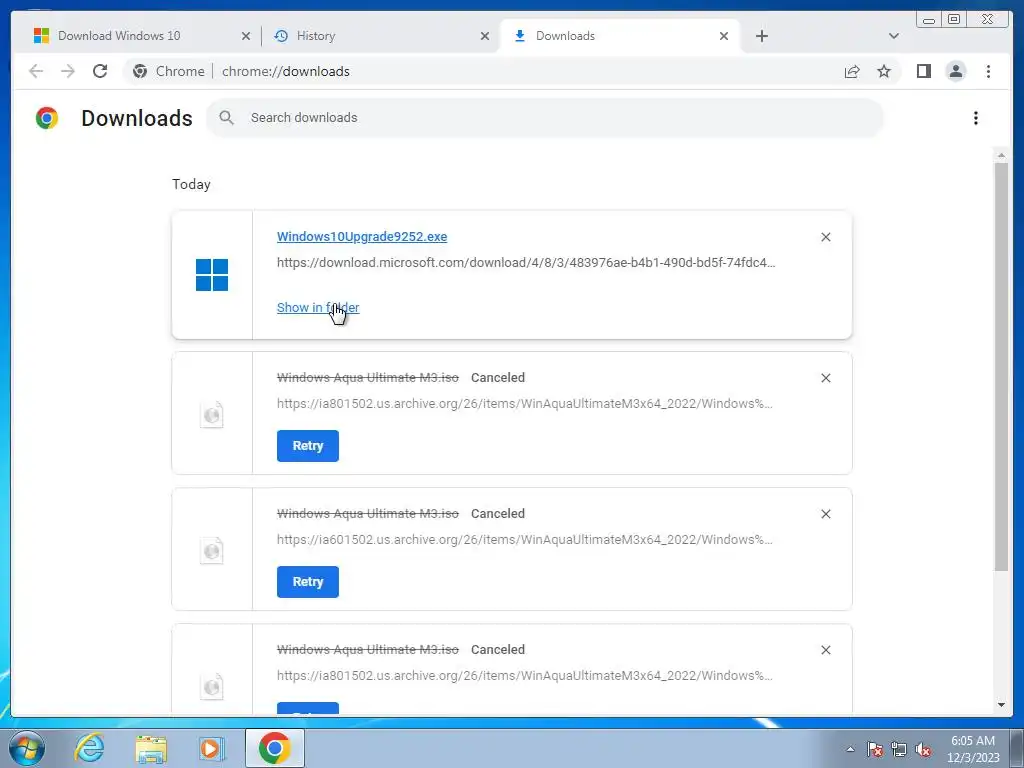Image resolution: width=1024 pixels, height=768 pixels.
Task: Open Windows Media Player from the taskbar
Action: point(212,748)
